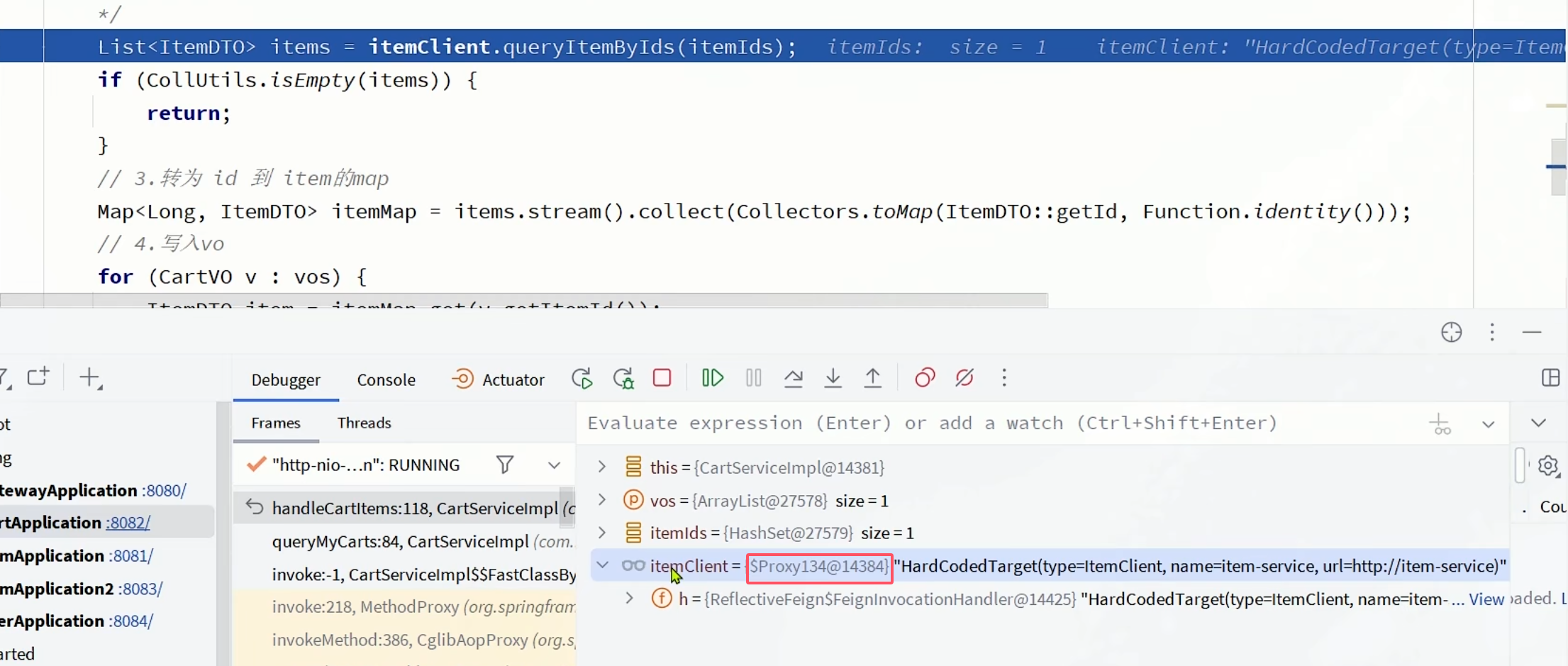This screenshot has width=1568, height=666.
Task: Click the Step Out icon
Action: click(872, 378)
